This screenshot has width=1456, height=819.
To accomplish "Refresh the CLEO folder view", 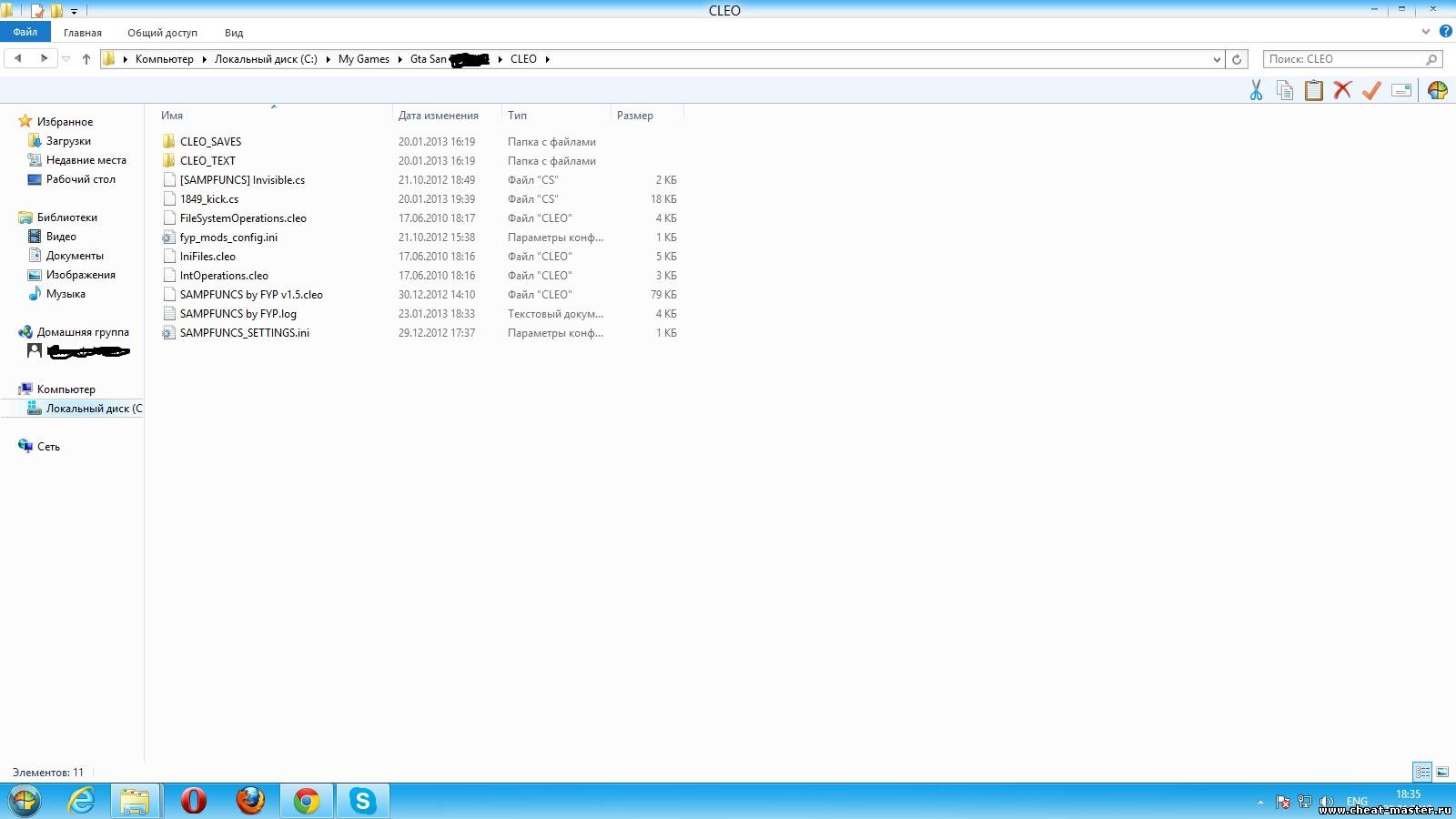I will tap(1237, 59).
